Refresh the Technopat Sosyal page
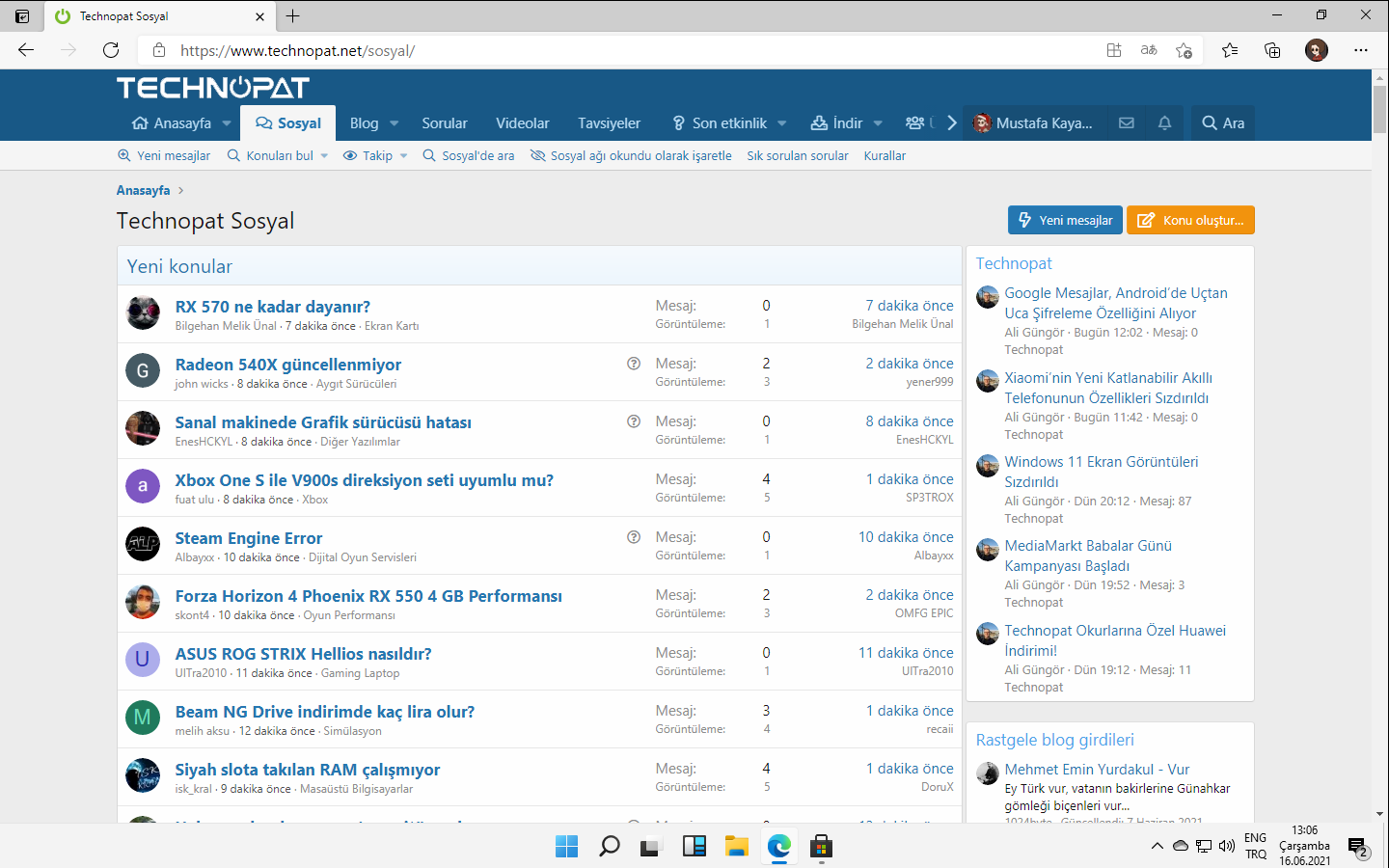The height and width of the screenshot is (868, 1389). [x=111, y=50]
